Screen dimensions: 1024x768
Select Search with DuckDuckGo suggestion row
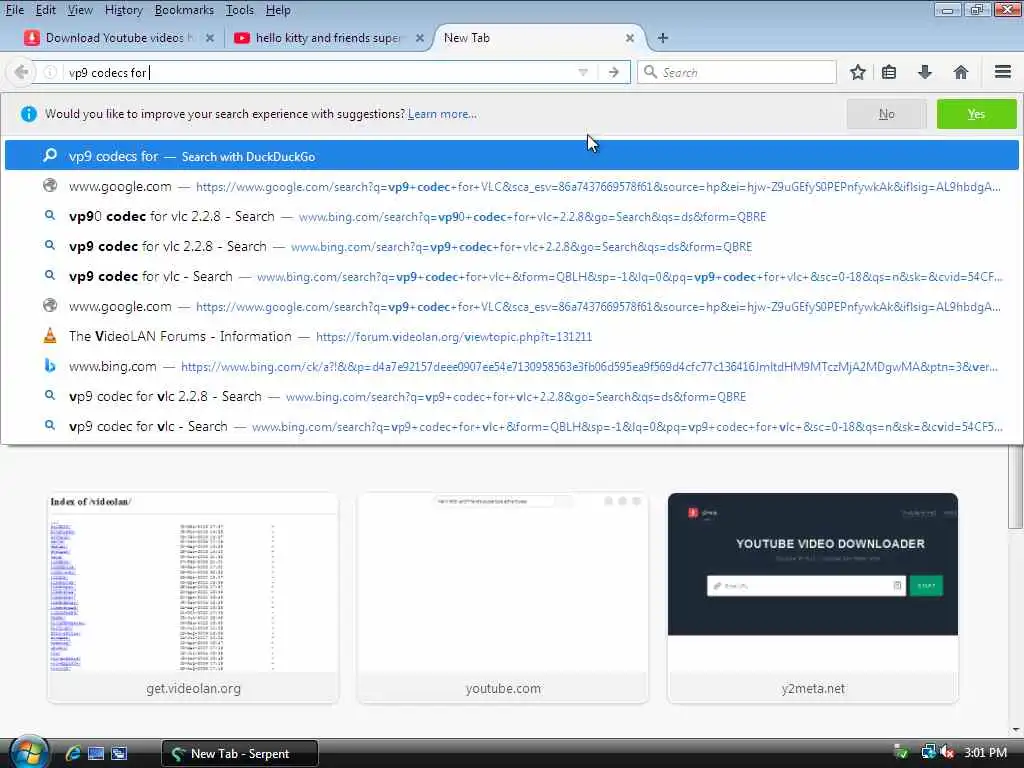511,156
